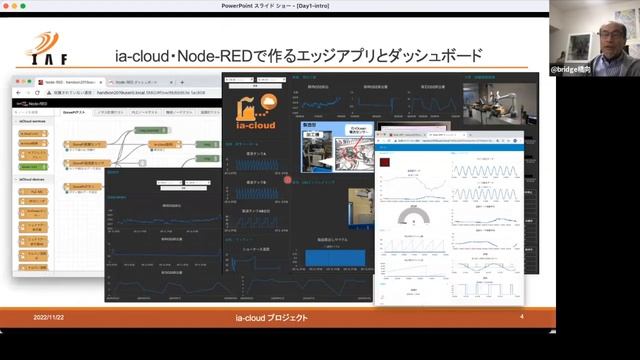Image resolution: width=640 pixels, height=360 pixels.
Task: Open a new tab in the Node-RED browser
Action: tap(182, 82)
